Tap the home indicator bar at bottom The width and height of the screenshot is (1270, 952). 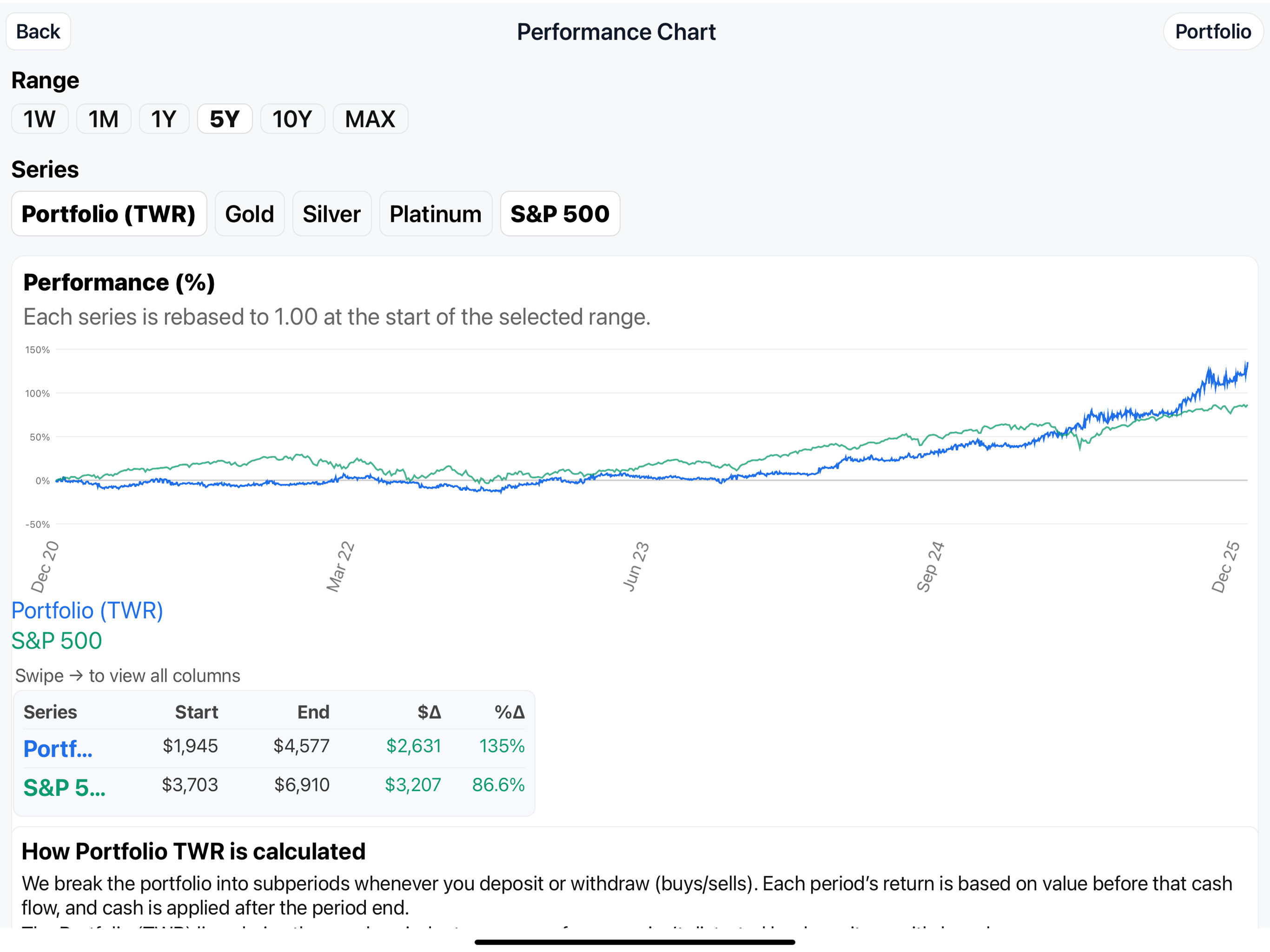click(x=635, y=942)
